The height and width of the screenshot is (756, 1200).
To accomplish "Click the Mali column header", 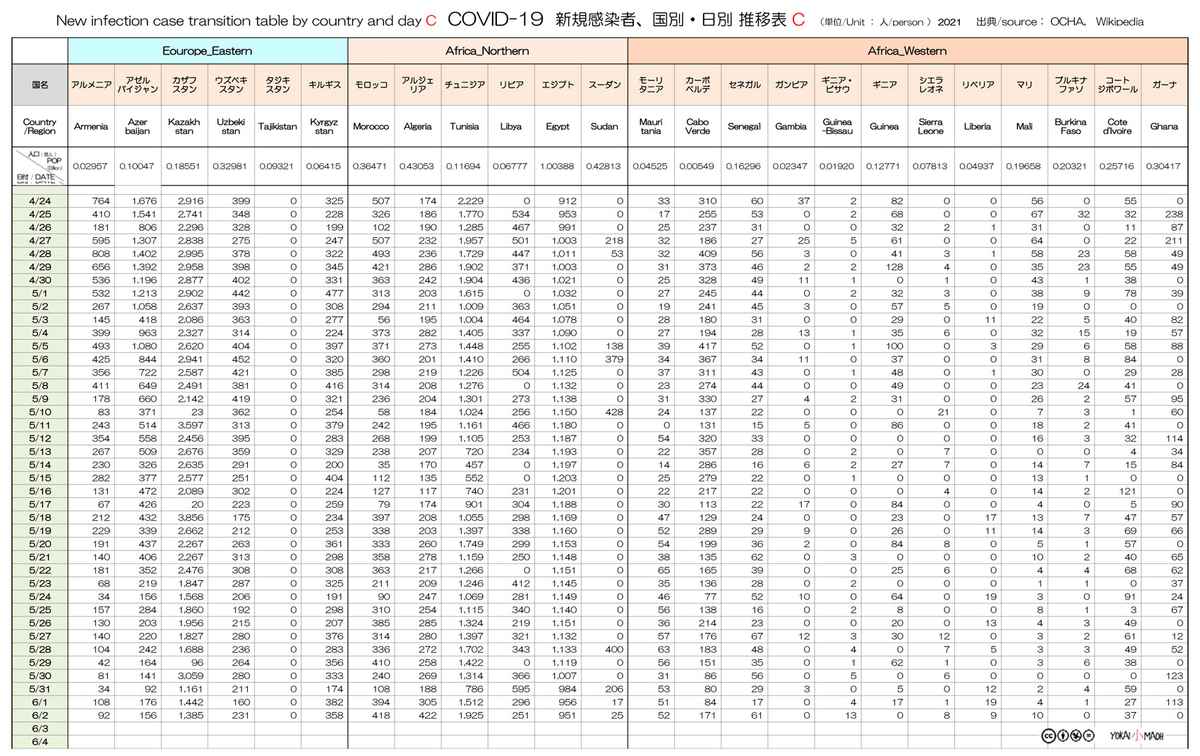I will point(1024,127).
